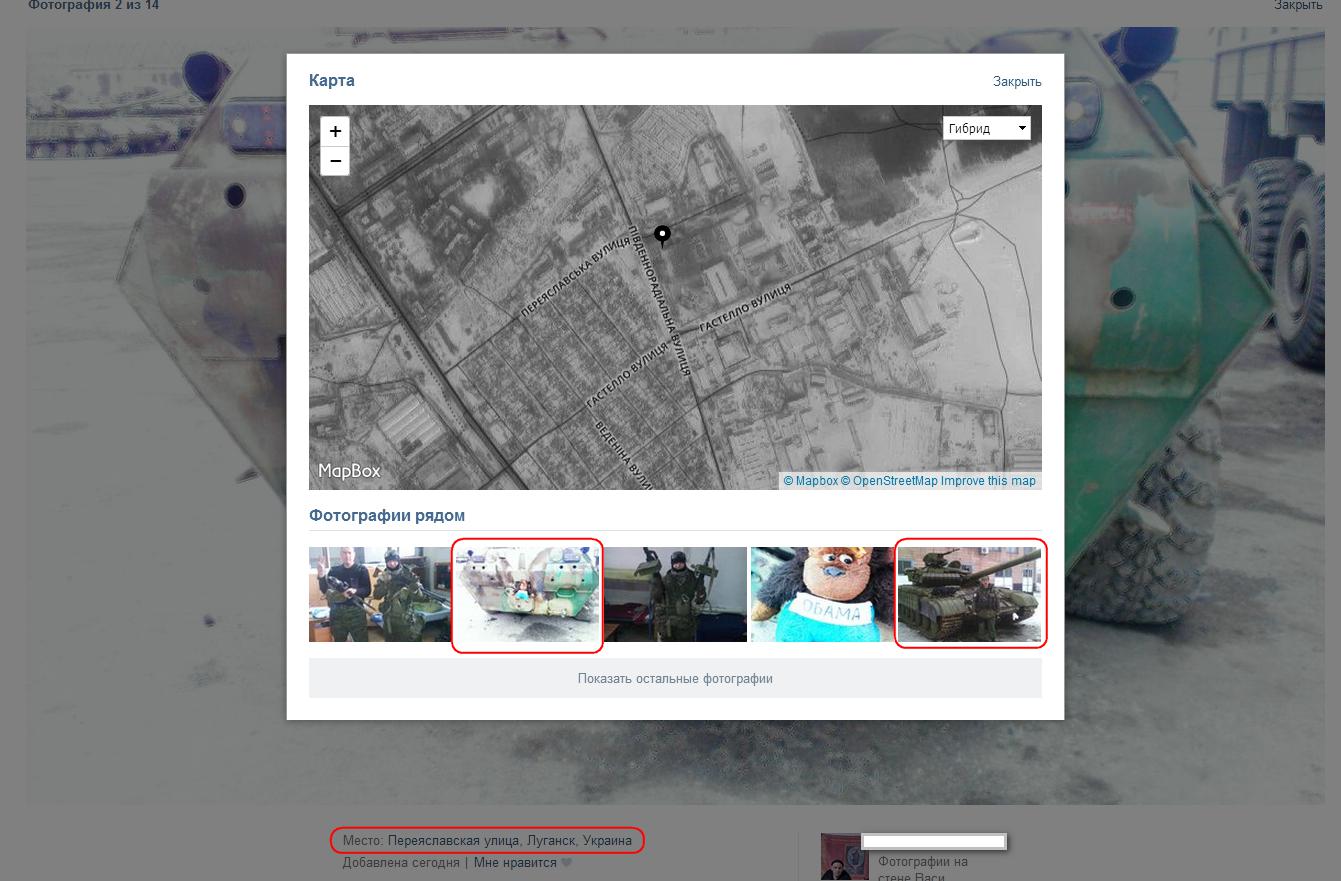This screenshot has width=1341, height=881.
Task: Click Показать остальные фотографии button
Action: (675, 678)
